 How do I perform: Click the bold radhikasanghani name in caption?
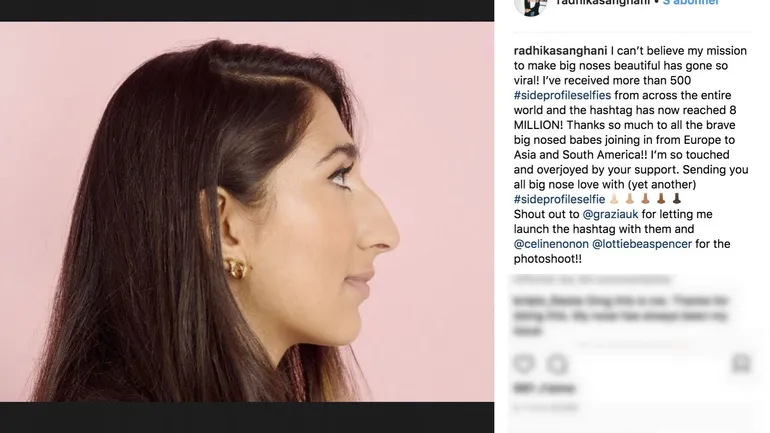[x=560, y=51]
